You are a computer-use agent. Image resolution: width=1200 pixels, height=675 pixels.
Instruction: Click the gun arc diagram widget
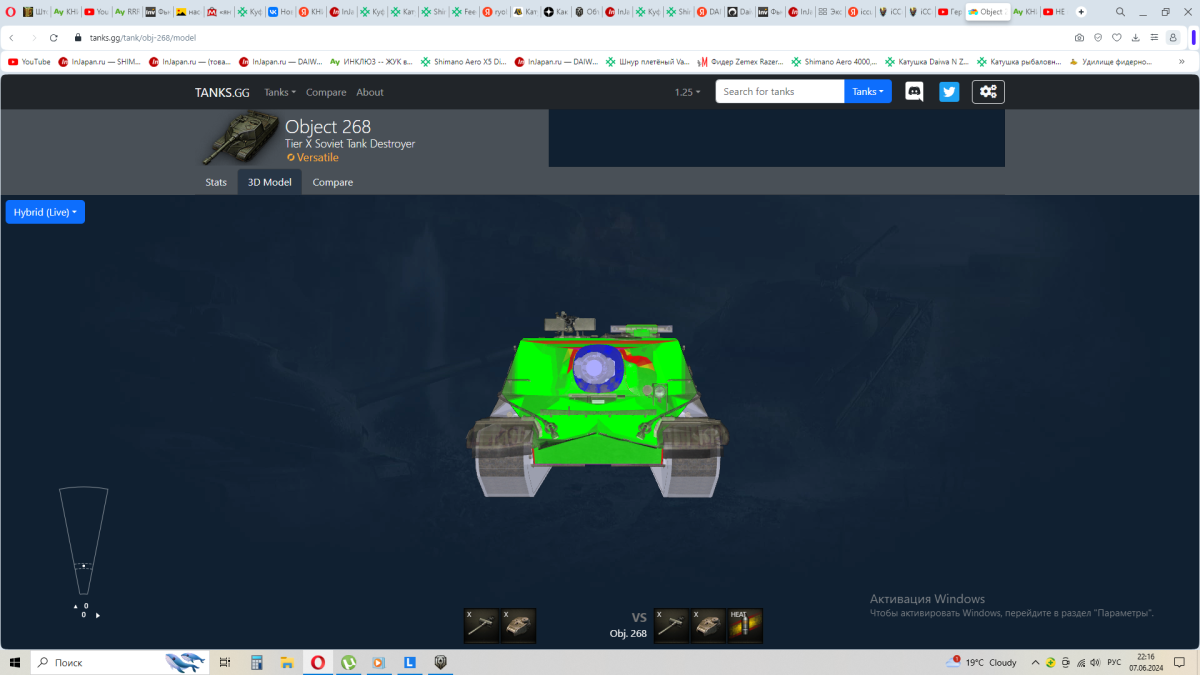click(x=84, y=541)
